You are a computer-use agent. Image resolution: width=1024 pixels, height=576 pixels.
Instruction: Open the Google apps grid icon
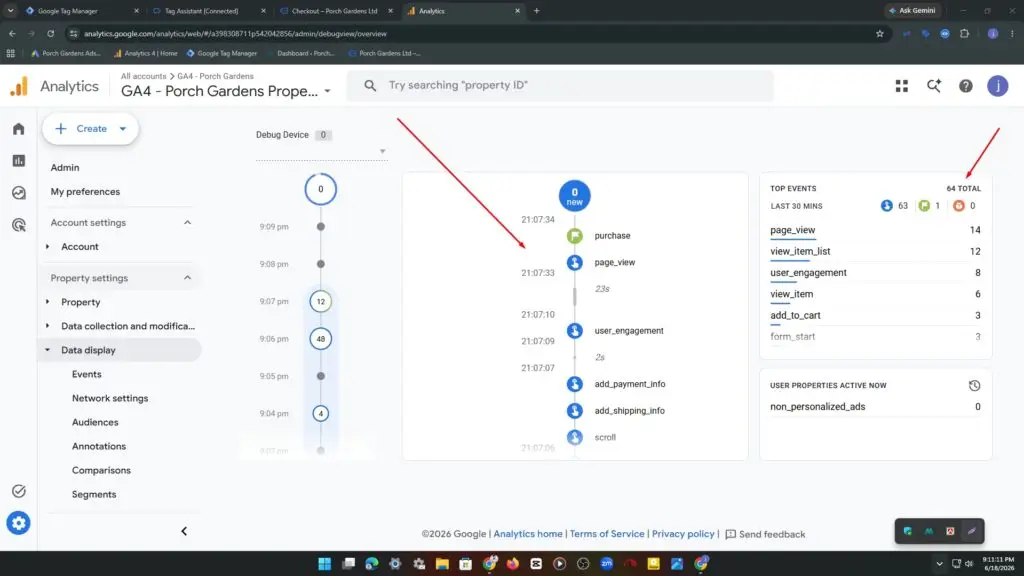tap(901, 86)
